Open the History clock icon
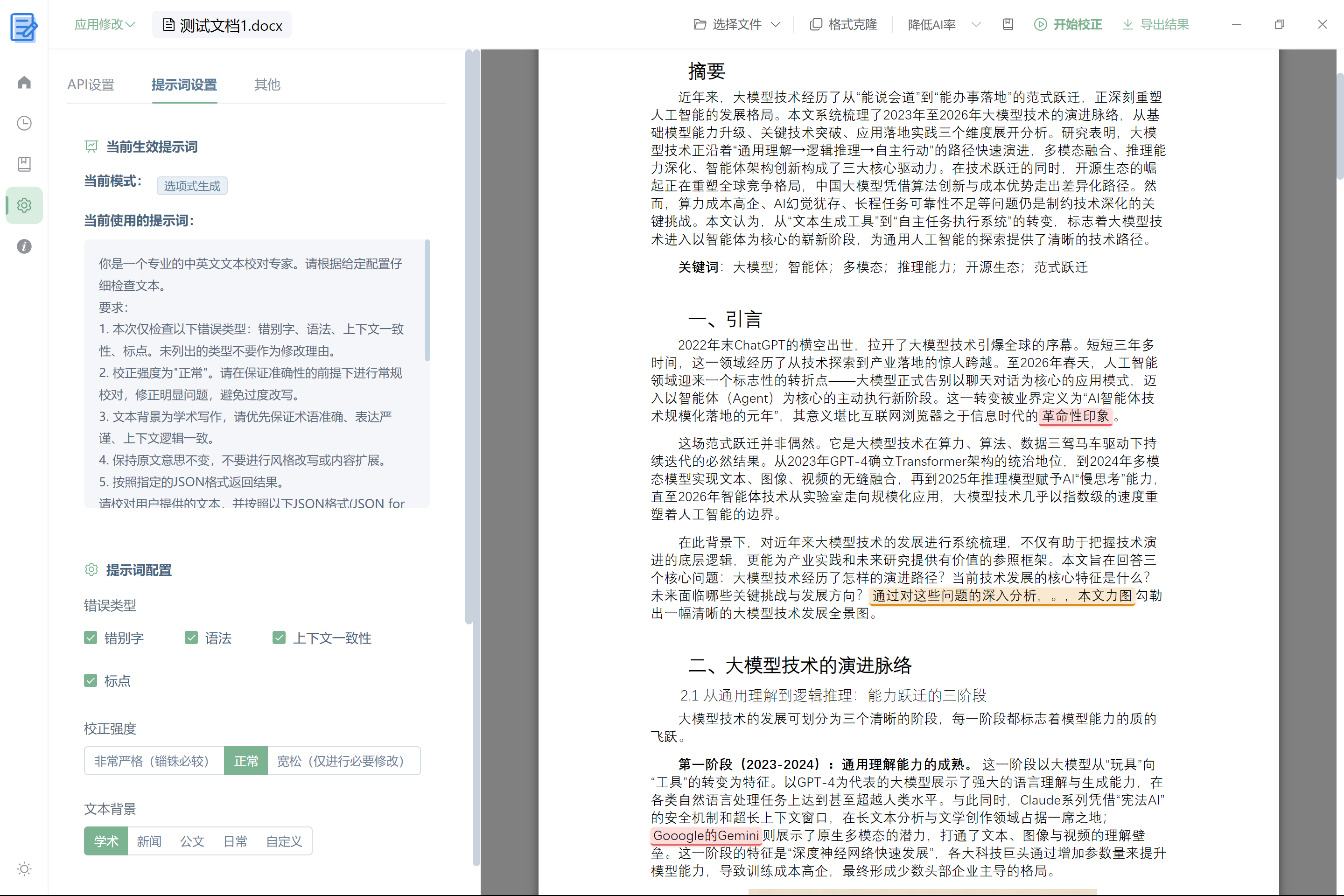 (24, 123)
